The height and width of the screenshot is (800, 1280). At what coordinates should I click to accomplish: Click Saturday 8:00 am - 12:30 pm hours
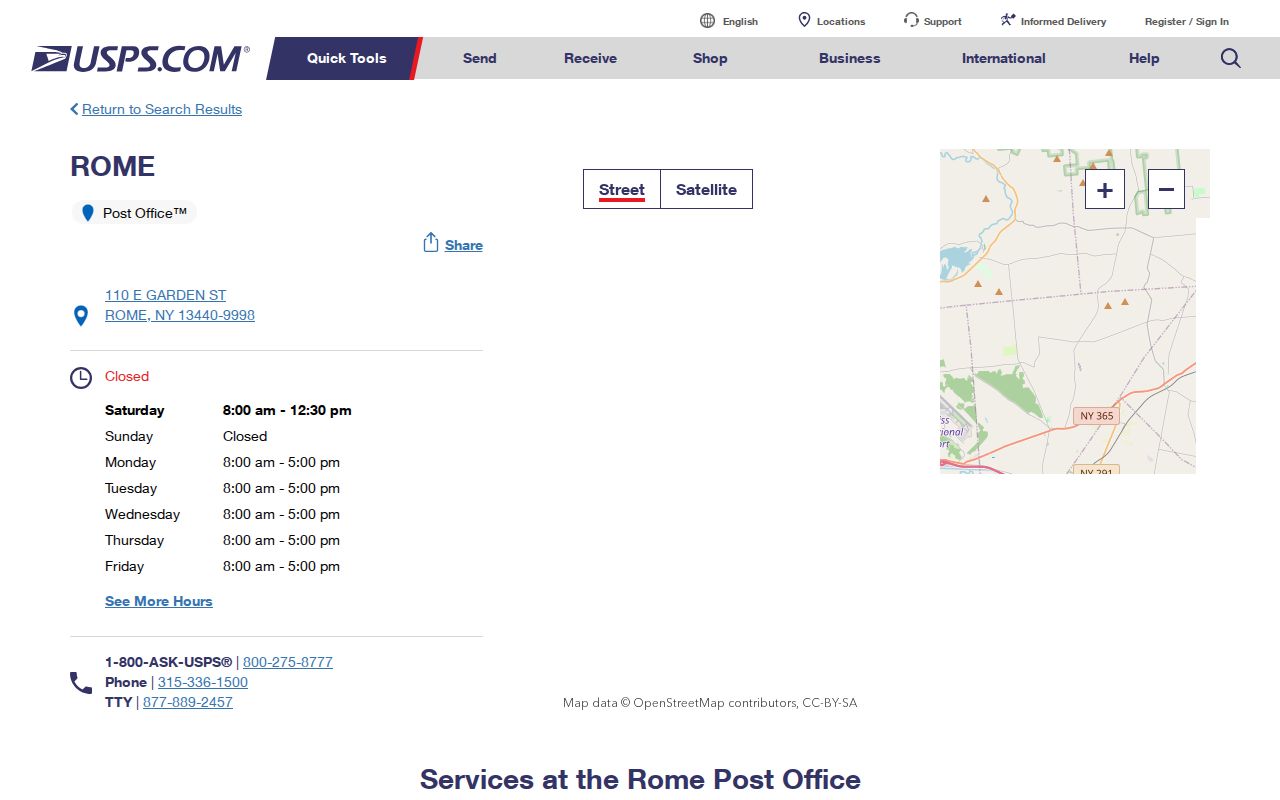(228, 410)
